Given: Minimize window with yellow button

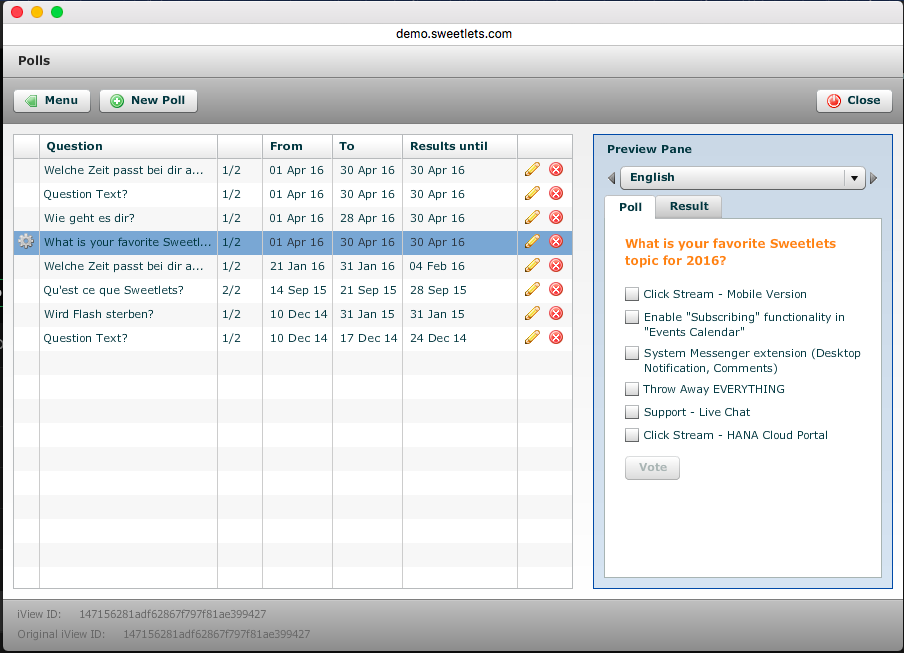Looking at the screenshot, I should coord(37,12).
